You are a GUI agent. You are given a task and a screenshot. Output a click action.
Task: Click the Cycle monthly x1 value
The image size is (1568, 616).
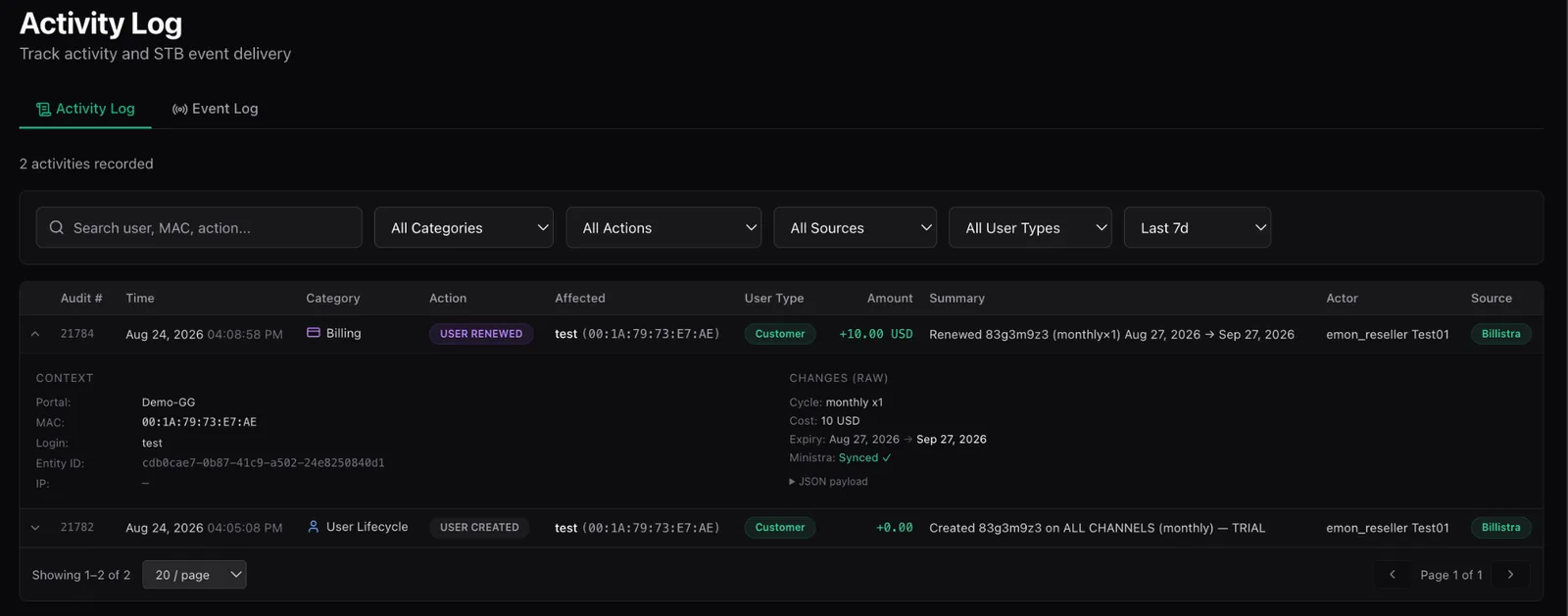click(855, 403)
